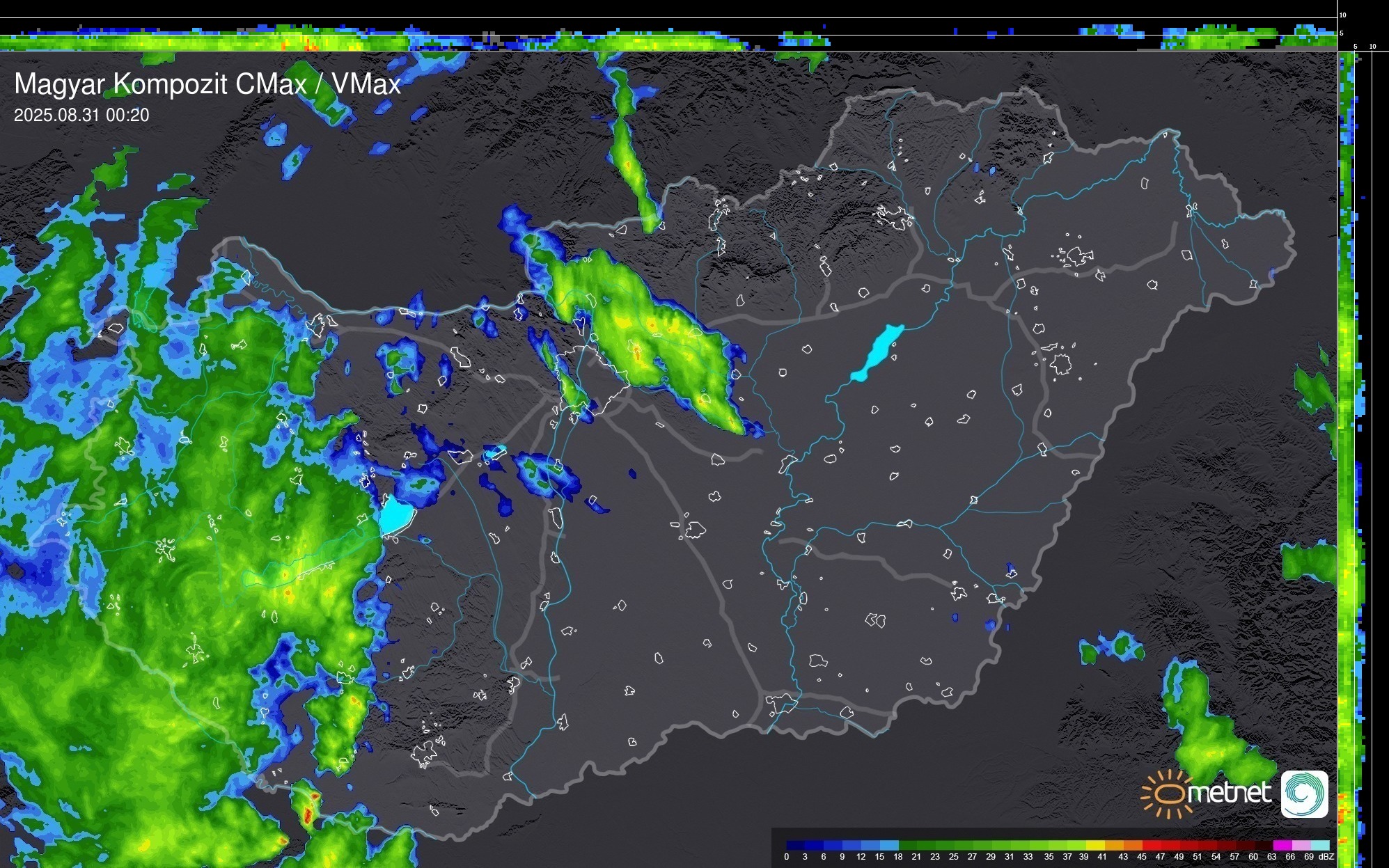Click the teal swirl weather app icon
The image size is (1389, 868).
pyautogui.click(x=1304, y=794)
